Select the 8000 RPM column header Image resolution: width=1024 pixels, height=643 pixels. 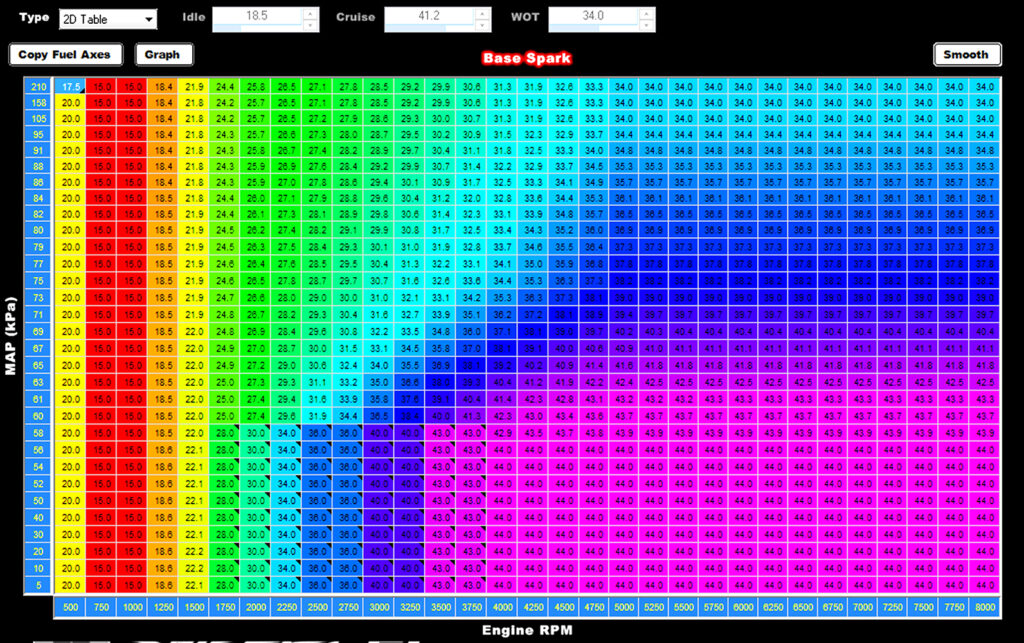pyautogui.click(x=984, y=606)
